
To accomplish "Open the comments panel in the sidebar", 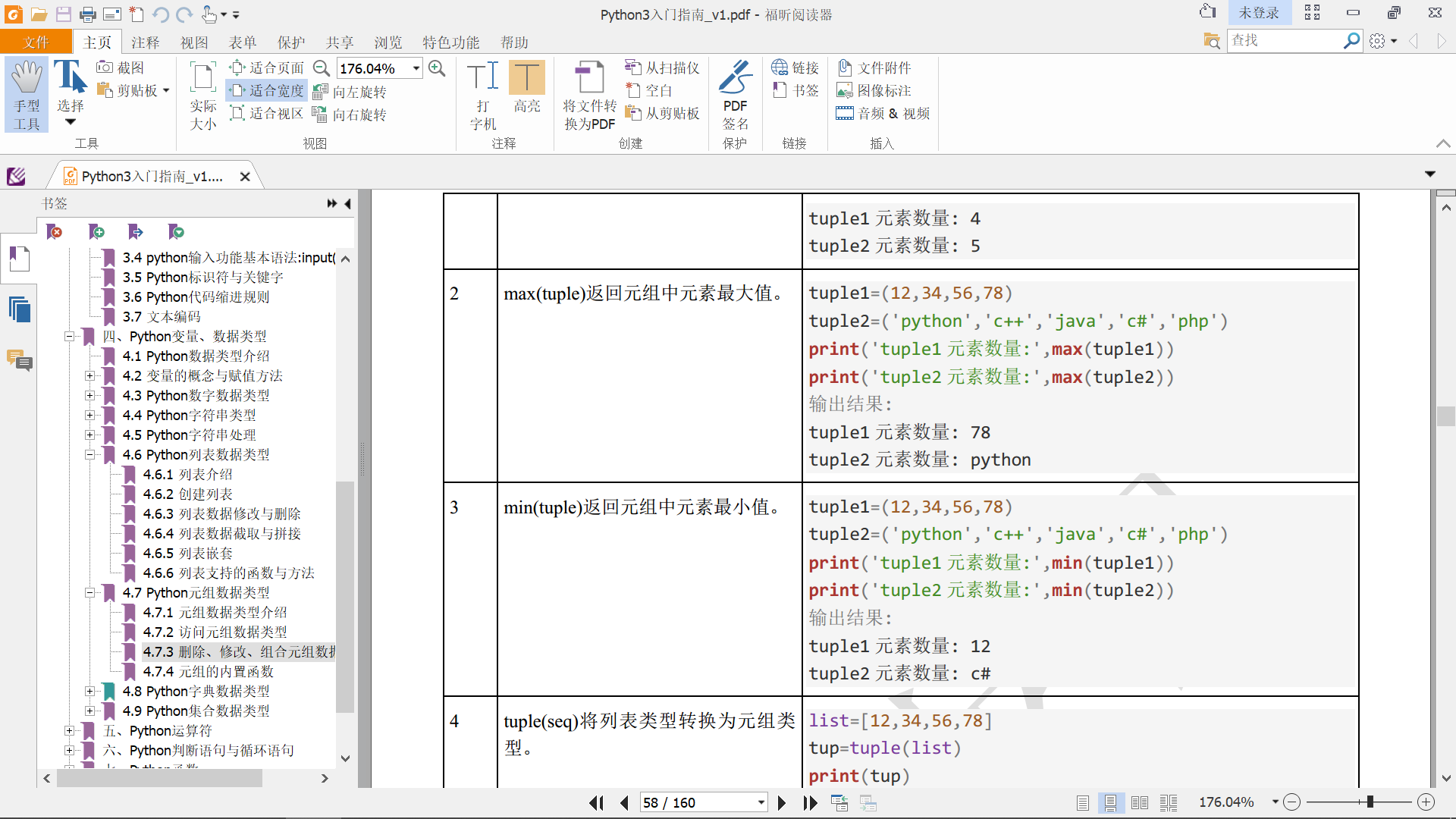I will [x=19, y=360].
